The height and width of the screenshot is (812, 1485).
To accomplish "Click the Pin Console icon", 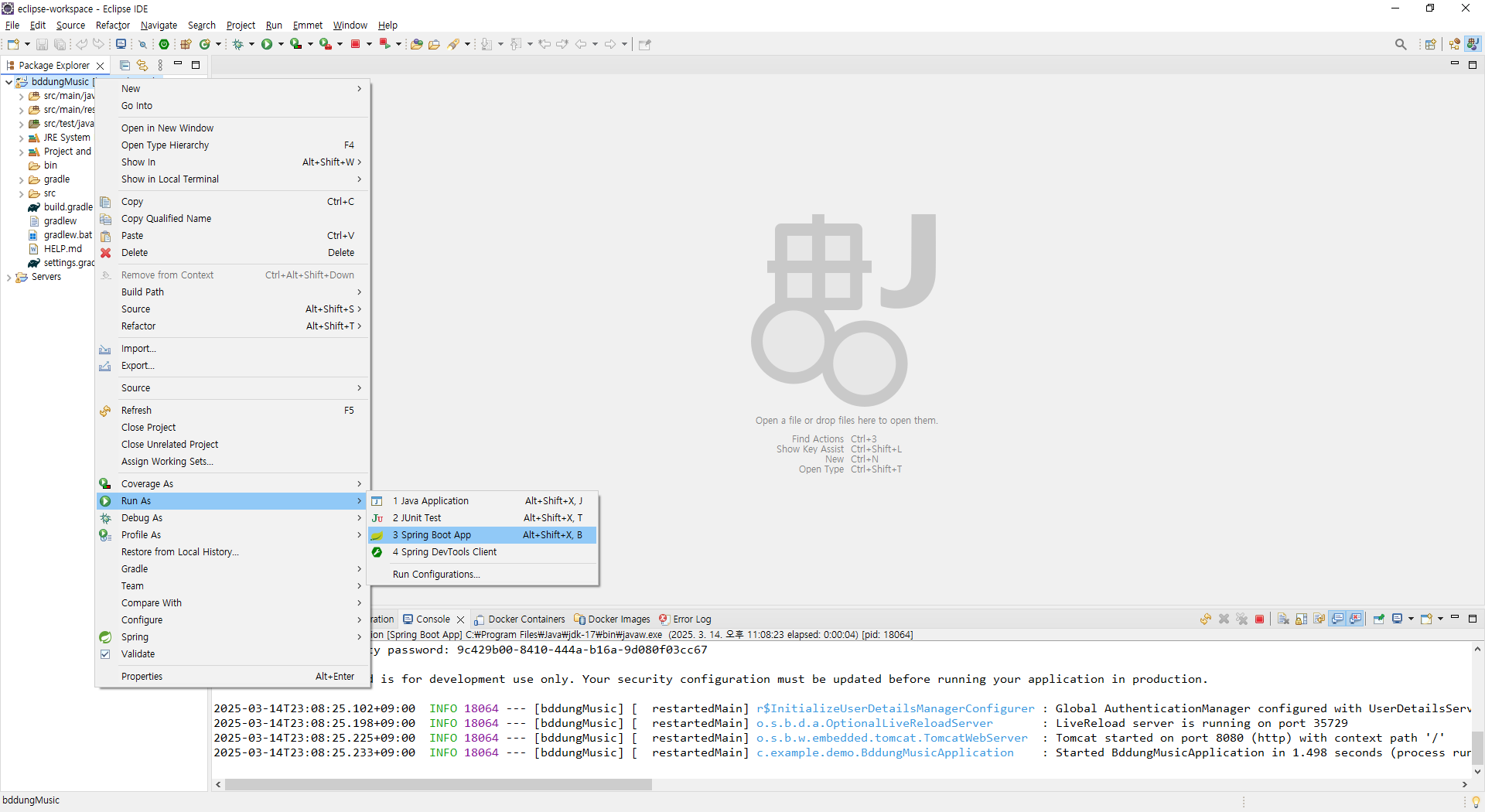I will (1379, 619).
